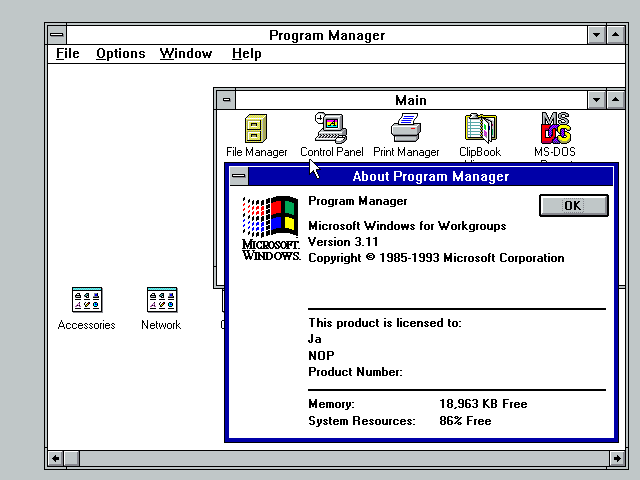Select the Network program group icon
Image resolution: width=640 pixels, height=480 pixels.
pyautogui.click(x=162, y=300)
